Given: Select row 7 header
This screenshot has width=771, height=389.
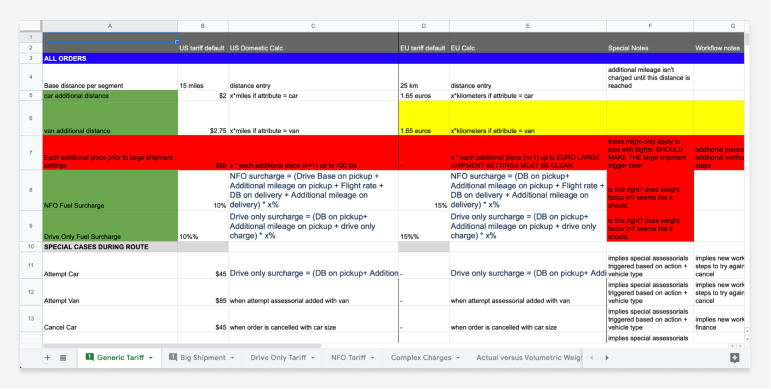Looking at the screenshot, I should pos(31,153).
